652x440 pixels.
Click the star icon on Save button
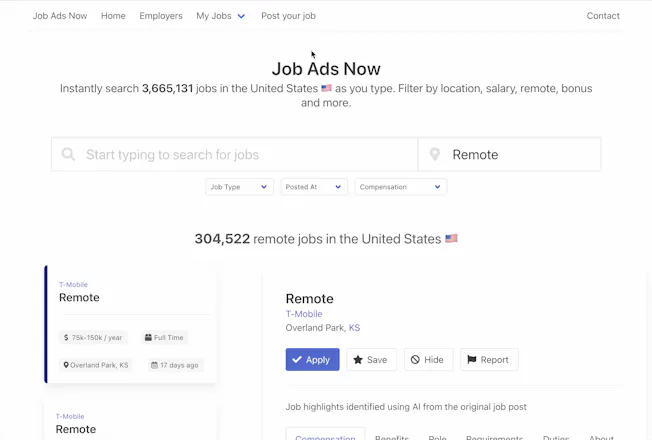coord(358,360)
